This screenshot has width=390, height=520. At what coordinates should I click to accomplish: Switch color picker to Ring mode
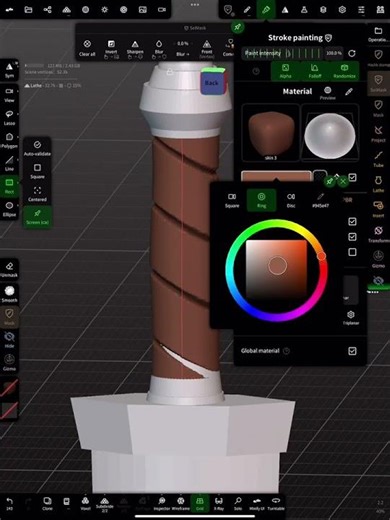[262, 200]
